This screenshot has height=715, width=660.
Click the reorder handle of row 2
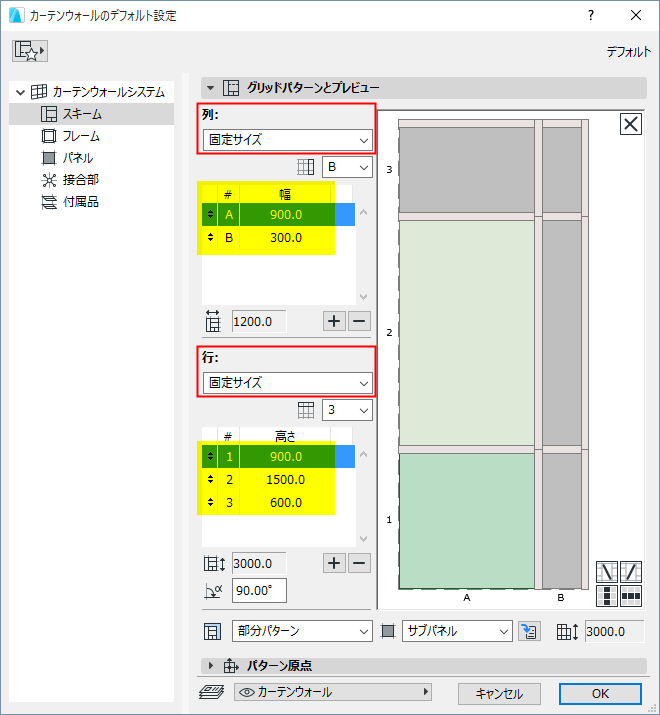[210, 479]
